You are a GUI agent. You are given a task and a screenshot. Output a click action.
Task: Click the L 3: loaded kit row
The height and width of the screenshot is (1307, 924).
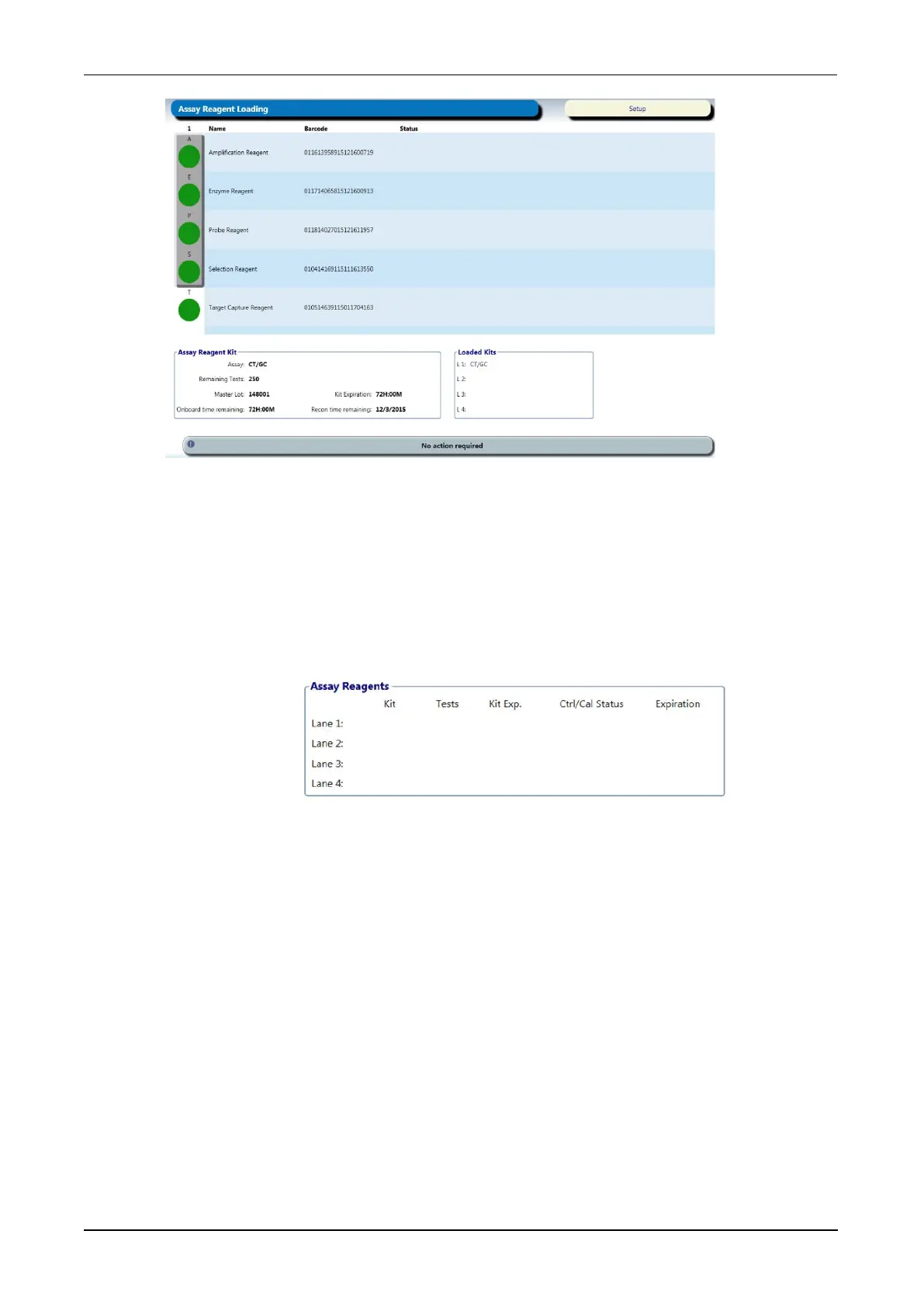click(462, 394)
